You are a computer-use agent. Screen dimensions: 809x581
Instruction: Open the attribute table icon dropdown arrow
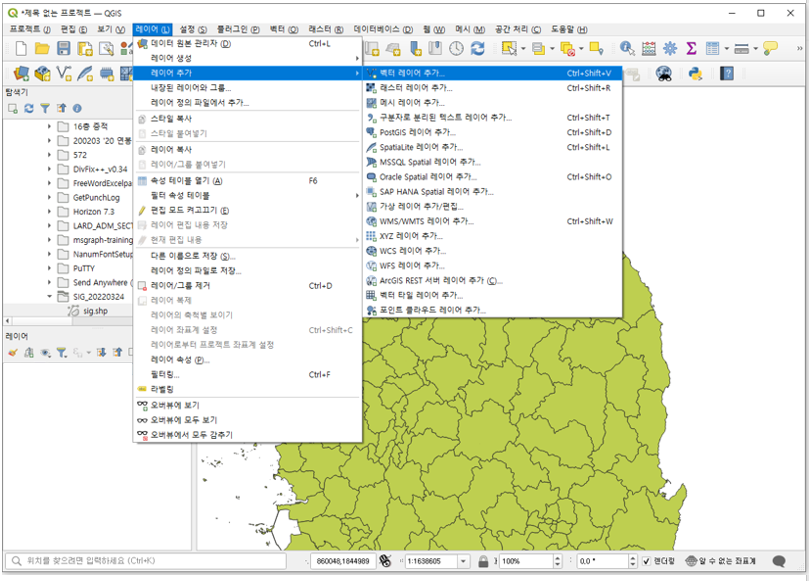(x=726, y=49)
